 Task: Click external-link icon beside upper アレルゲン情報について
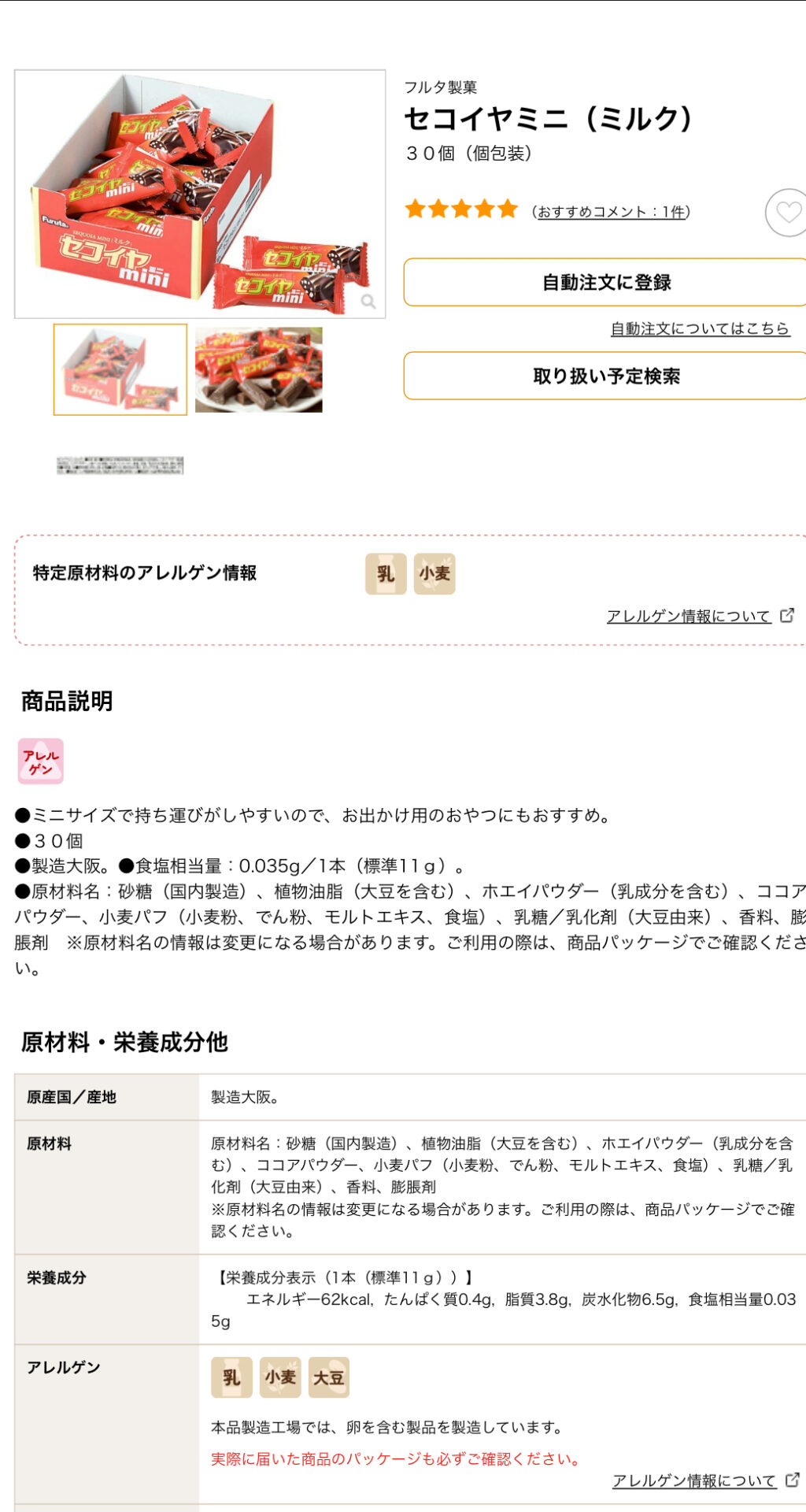pyautogui.click(x=787, y=615)
